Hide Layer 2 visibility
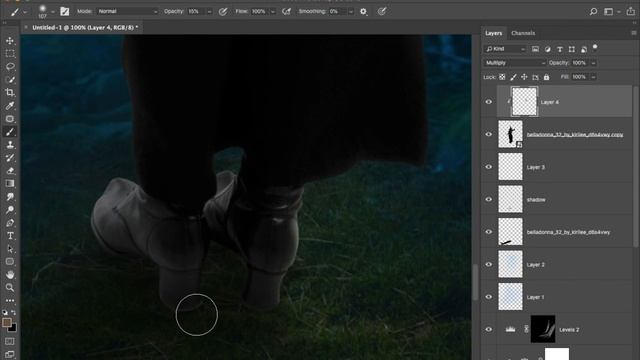This screenshot has width=640, height=360. [489, 264]
